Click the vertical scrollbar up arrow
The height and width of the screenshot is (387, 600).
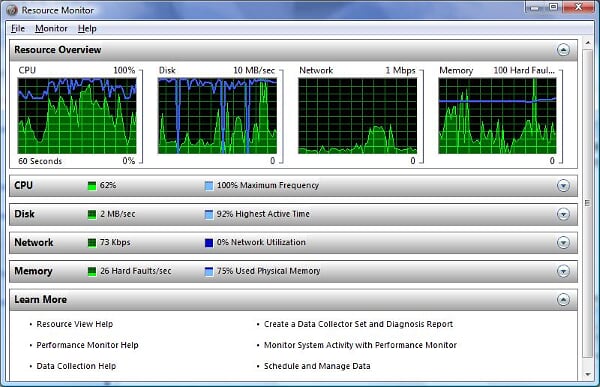588,43
